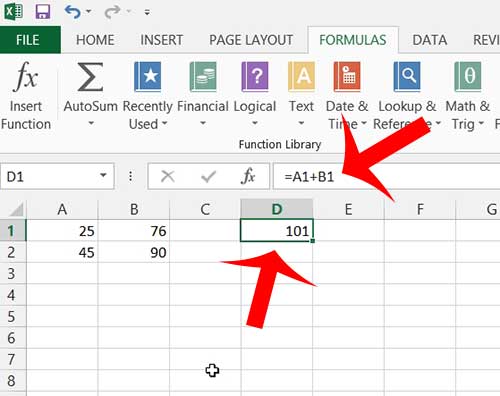
Task: Select cell B1 containing 76
Action: coord(134,231)
